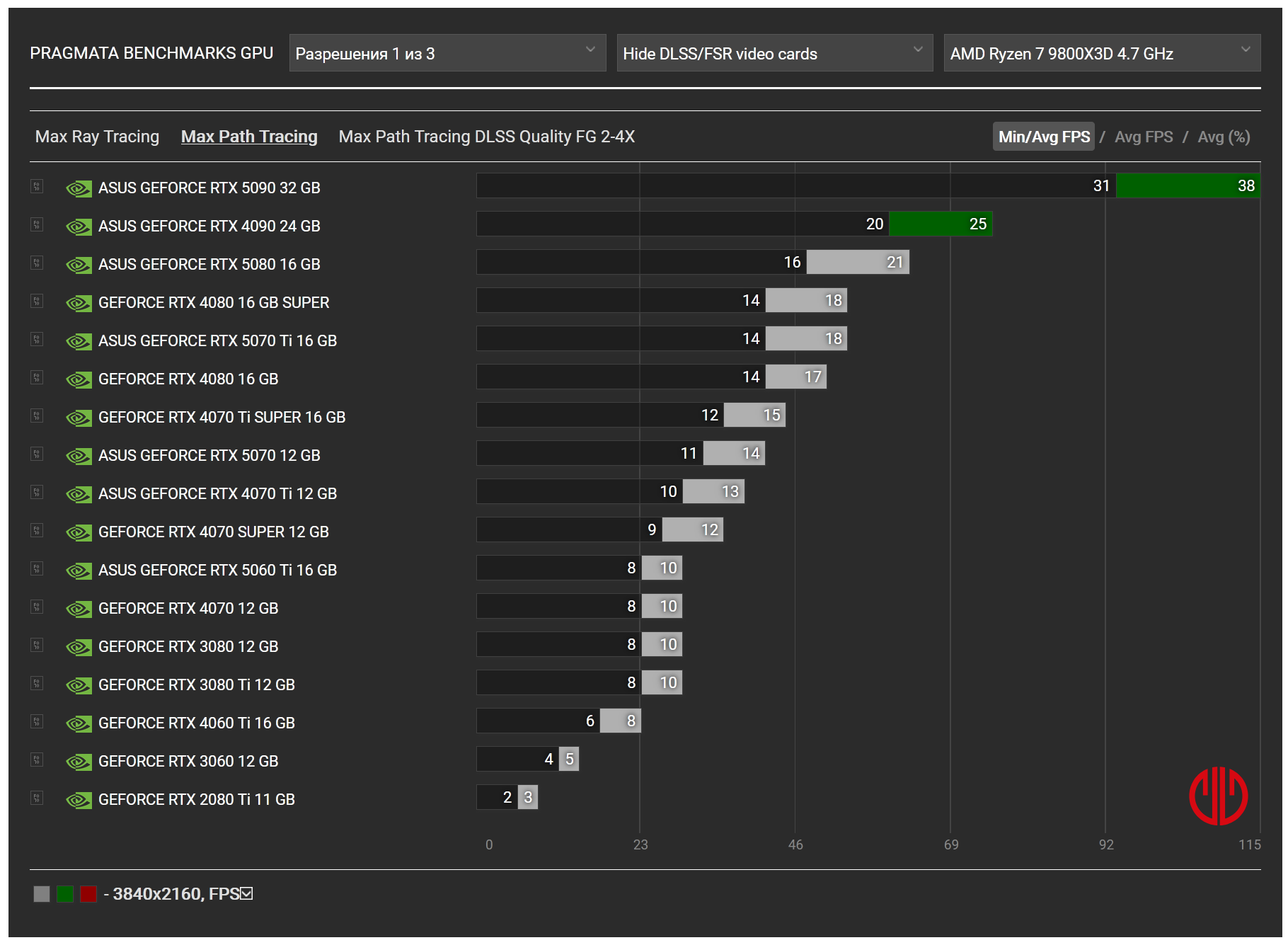The width and height of the screenshot is (1288, 945).
Task: Switch view to Avg (%) mode
Action: click(1223, 137)
